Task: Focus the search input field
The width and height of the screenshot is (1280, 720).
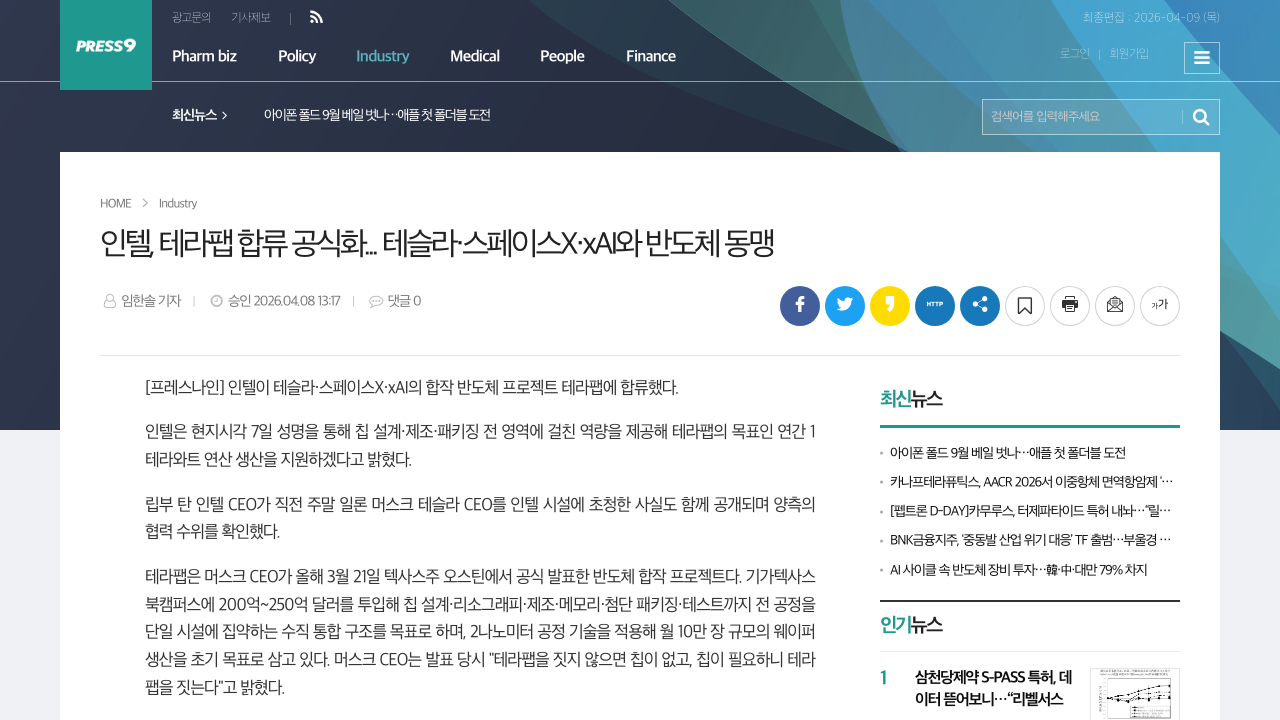Action: (1082, 117)
